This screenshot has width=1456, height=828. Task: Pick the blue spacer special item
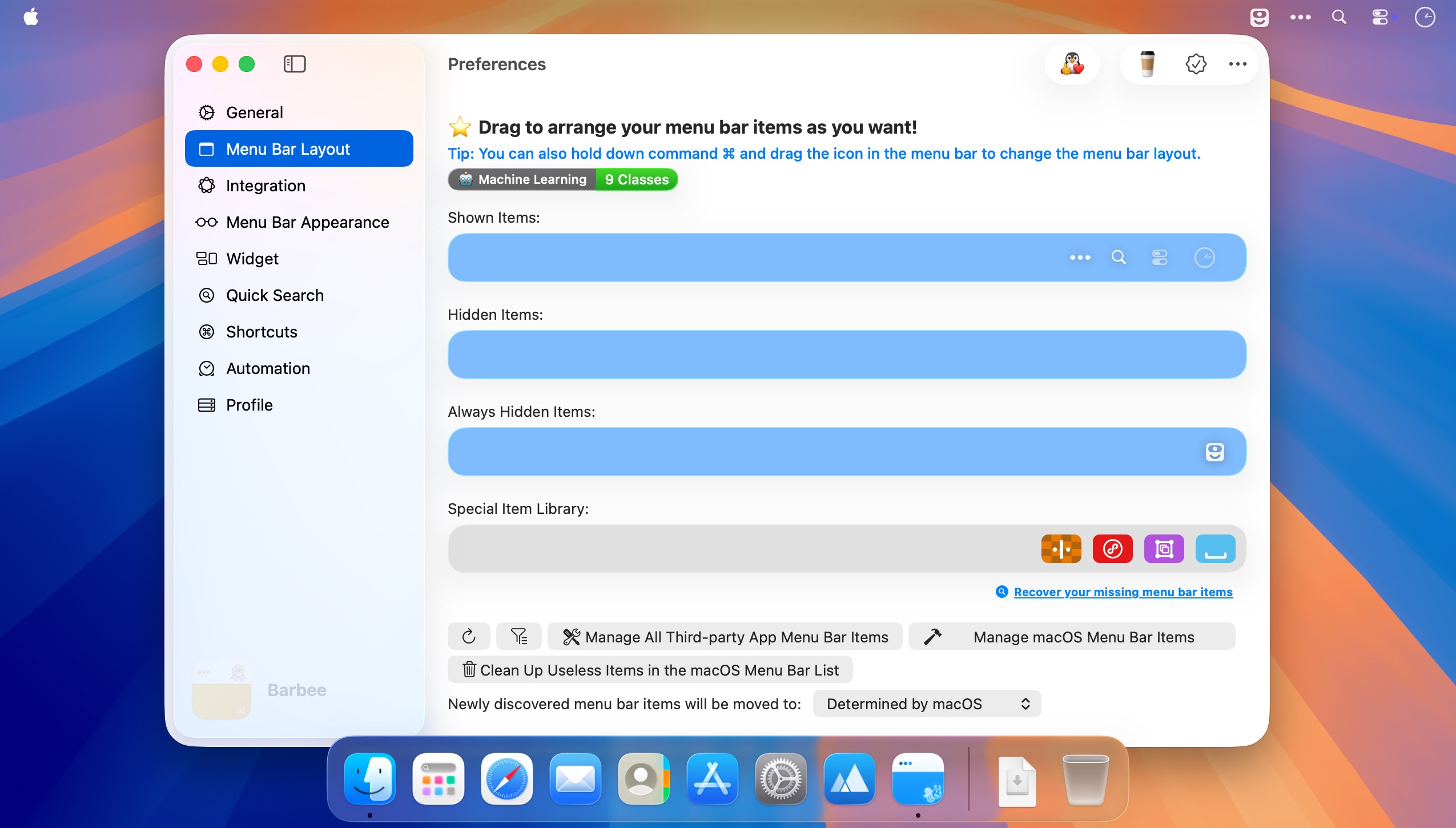(x=1215, y=549)
